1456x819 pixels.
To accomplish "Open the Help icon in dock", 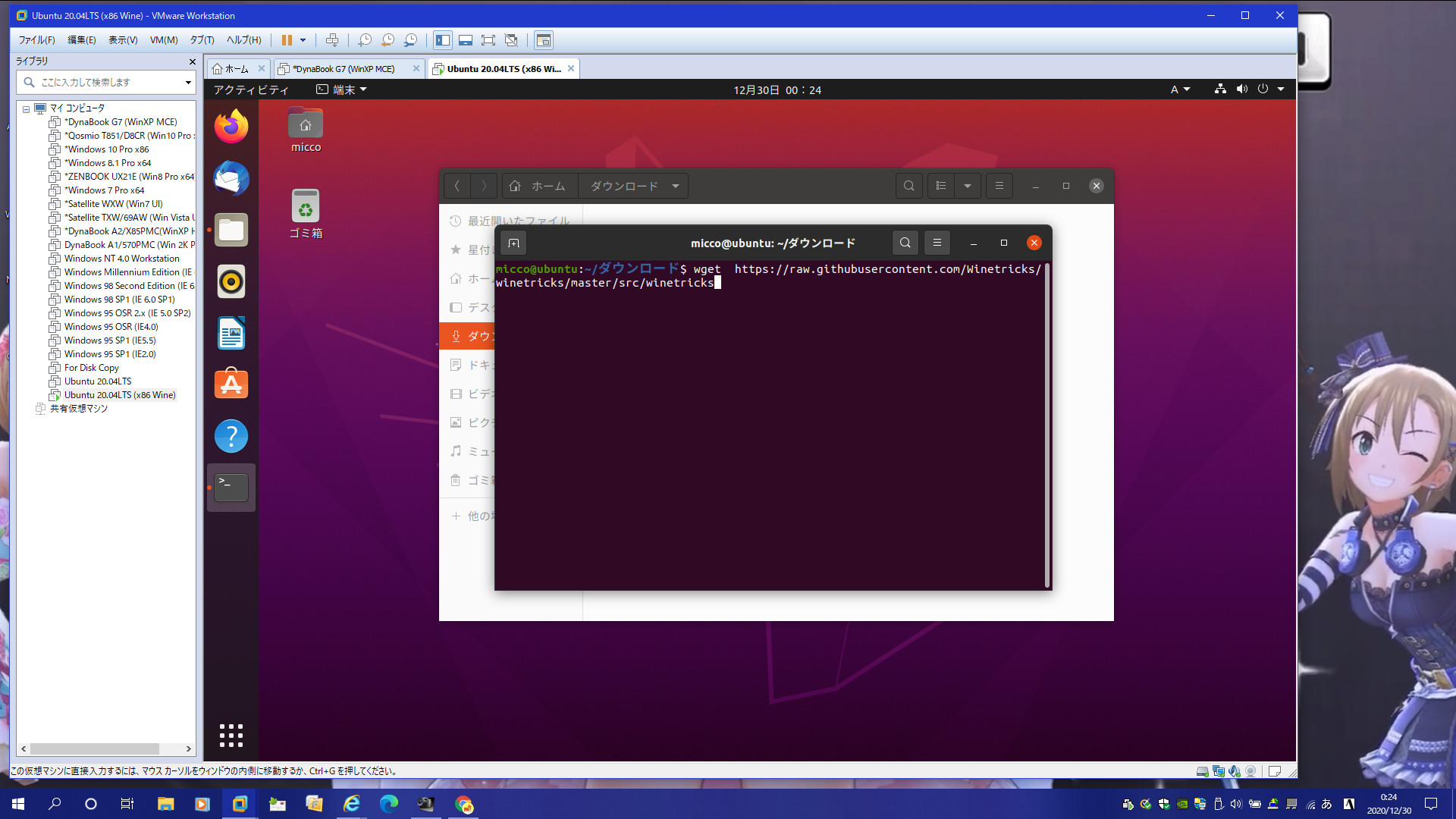I will (x=231, y=436).
